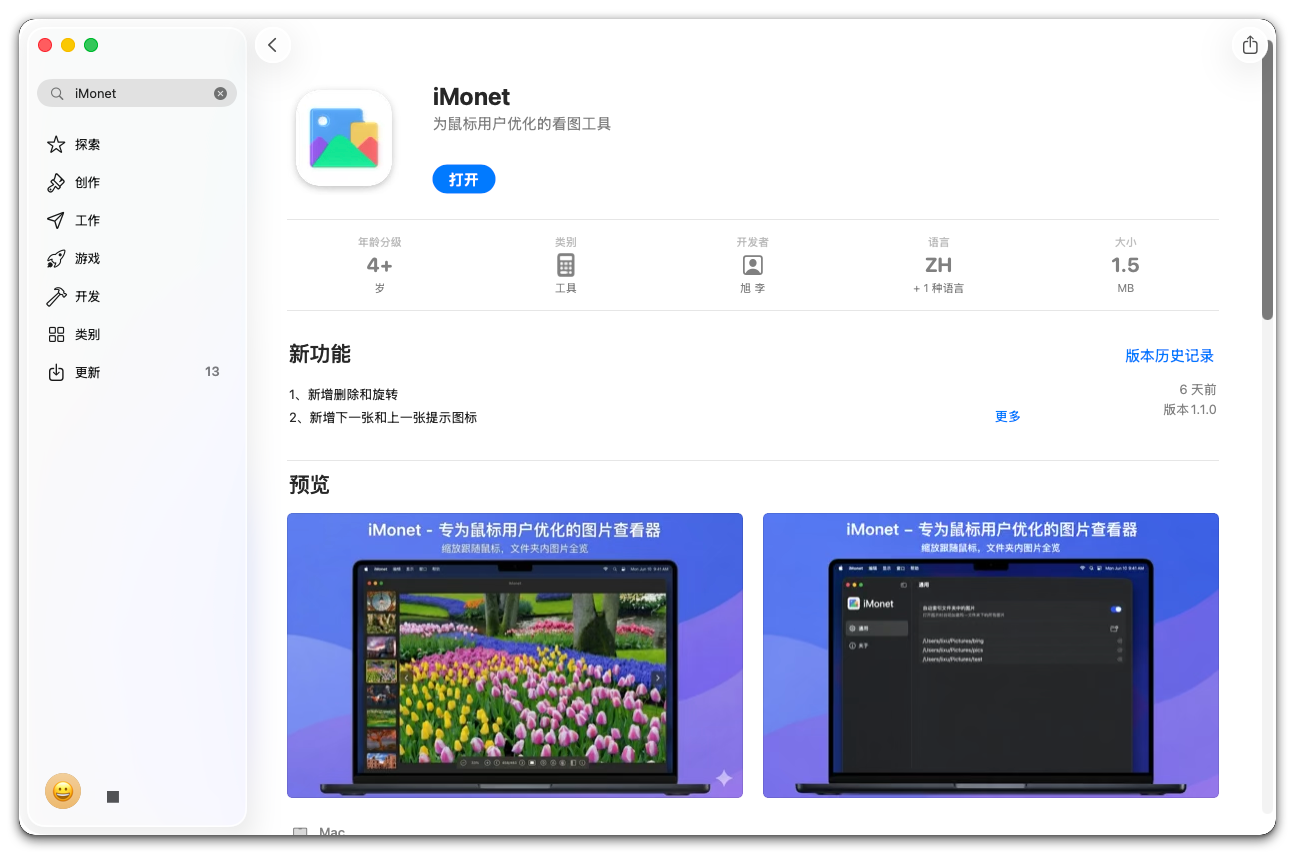The height and width of the screenshot is (860, 1295).
Task: Open the 游戏 rocket icon
Action: click(57, 259)
